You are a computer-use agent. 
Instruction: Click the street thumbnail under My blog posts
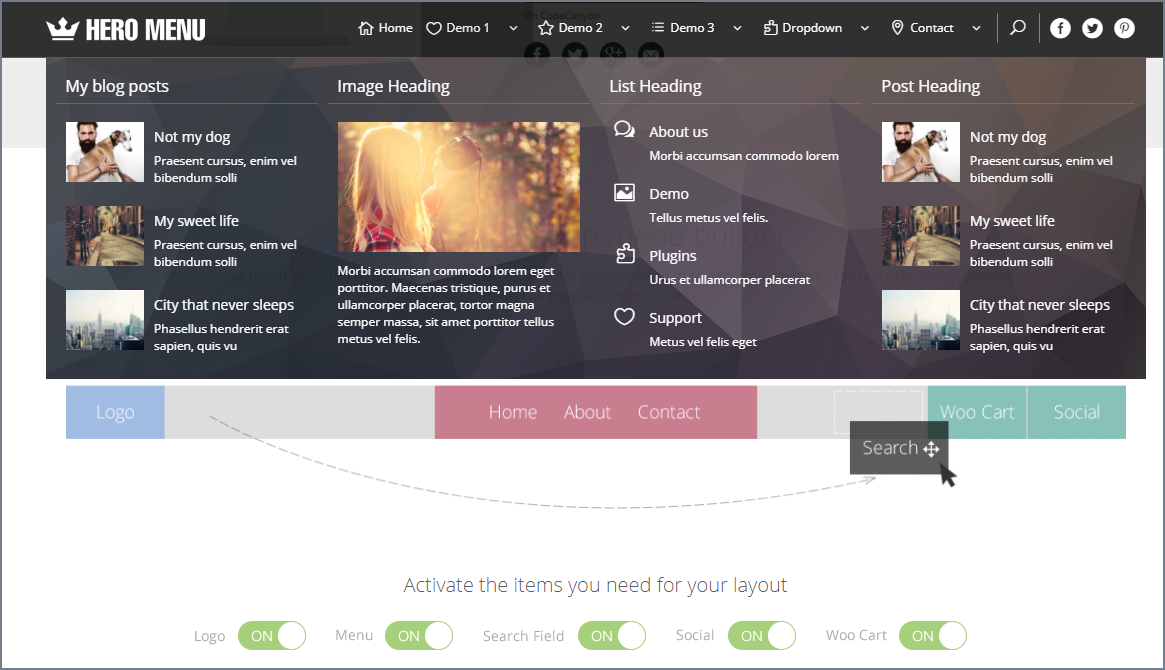tap(105, 236)
